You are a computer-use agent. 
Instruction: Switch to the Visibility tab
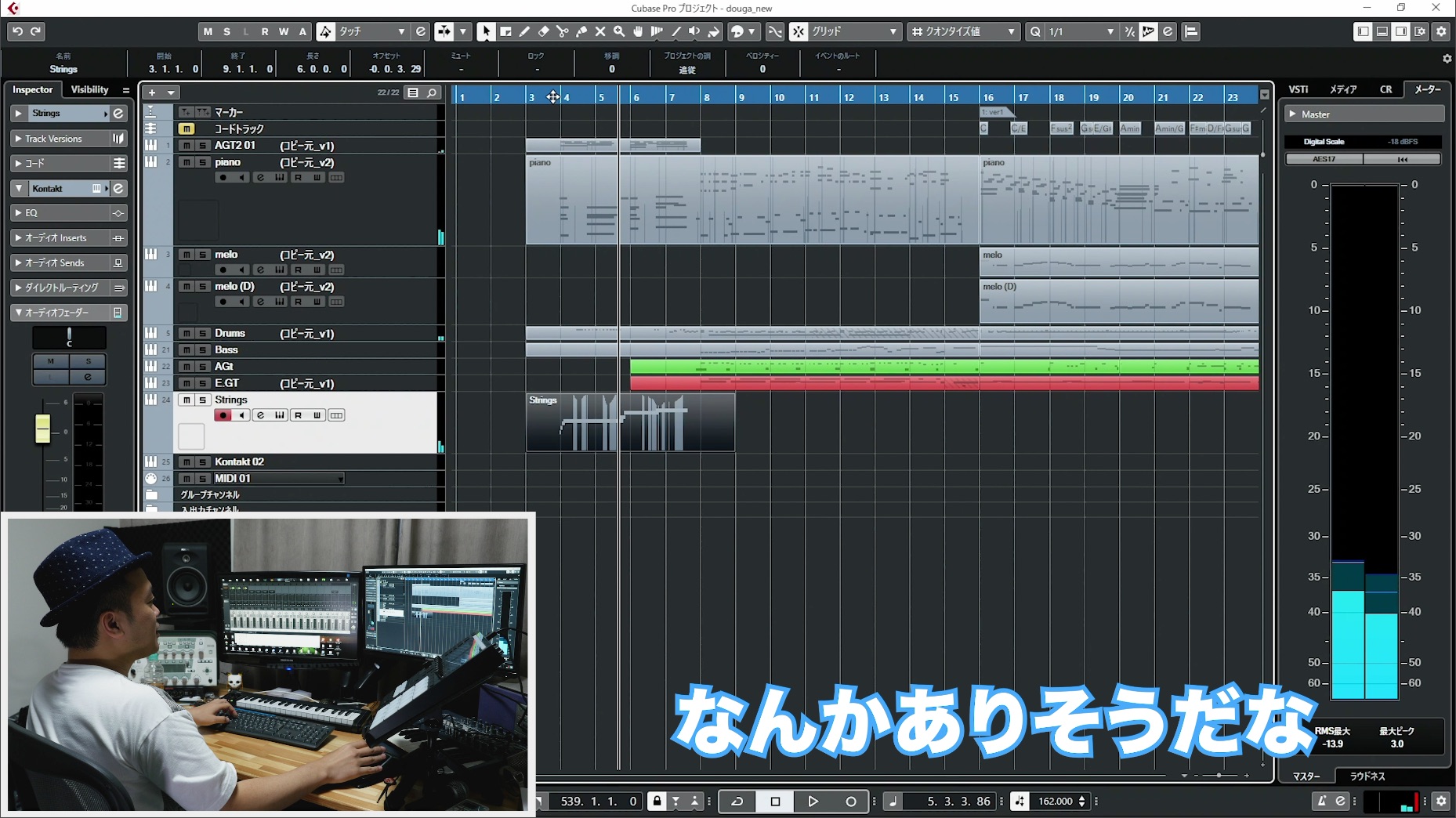click(x=89, y=89)
